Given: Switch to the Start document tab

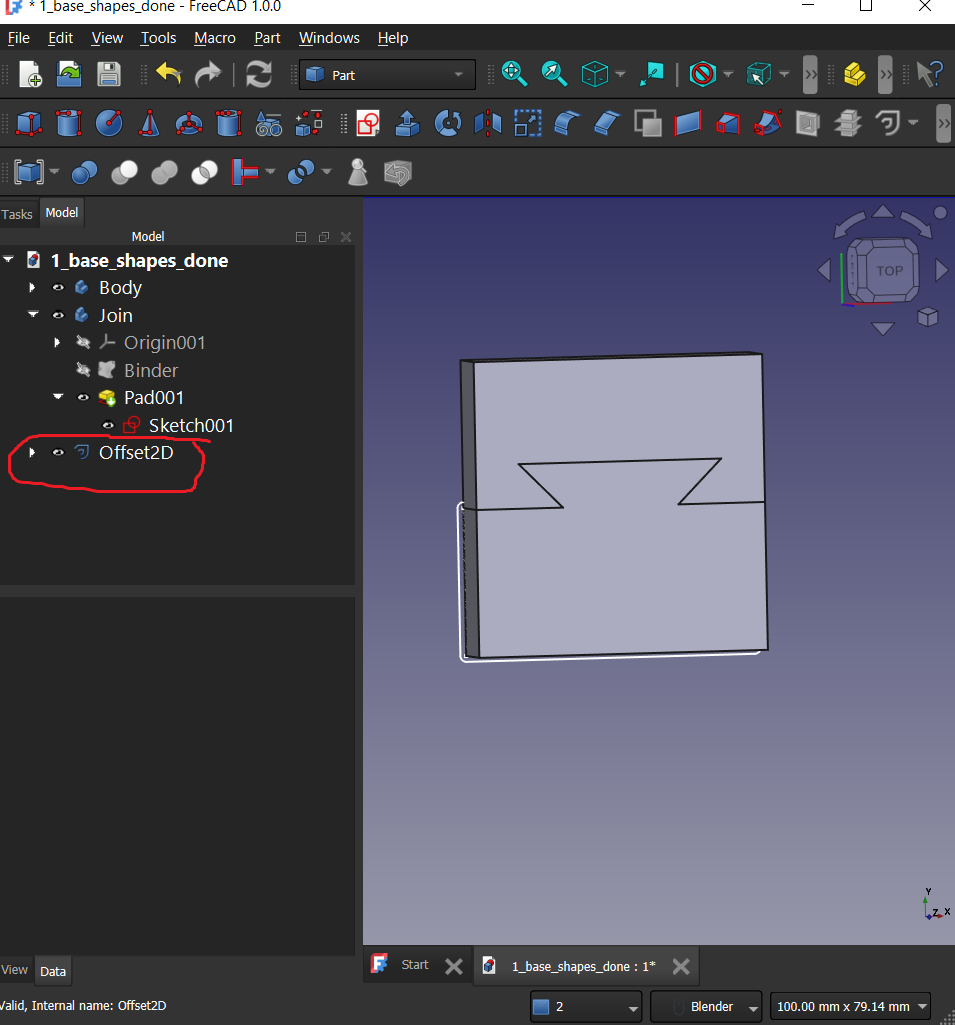Looking at the screenshot, I should click(414, 965).
